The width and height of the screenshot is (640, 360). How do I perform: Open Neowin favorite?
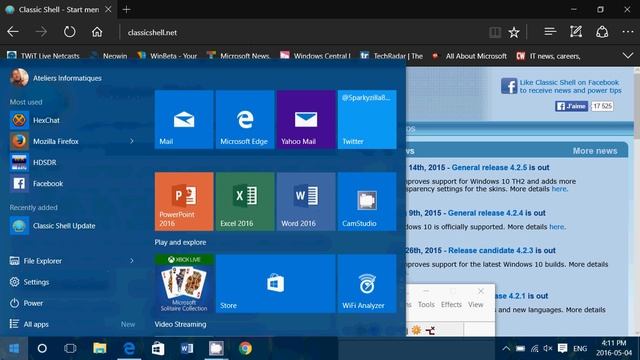[x=109, y=56]
